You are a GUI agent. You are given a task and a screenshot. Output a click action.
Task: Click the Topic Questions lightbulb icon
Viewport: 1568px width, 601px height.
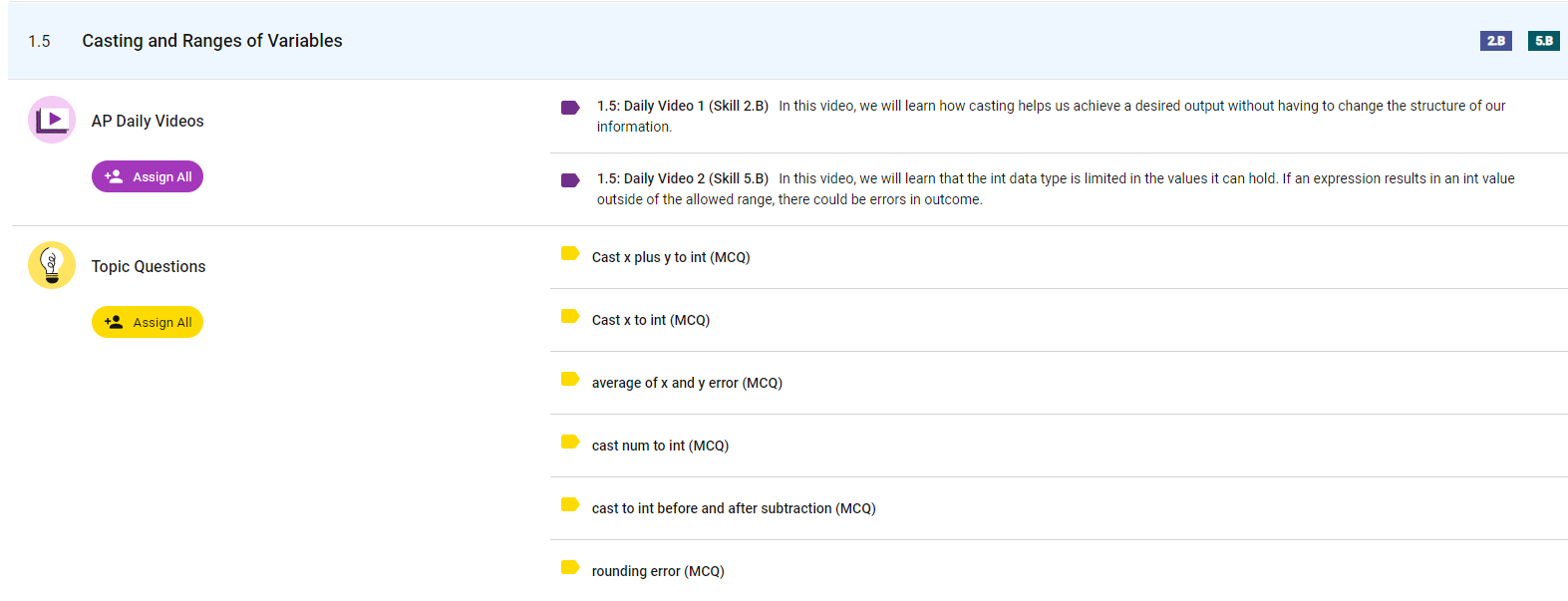pyautogui.click(x=52, y=265)
